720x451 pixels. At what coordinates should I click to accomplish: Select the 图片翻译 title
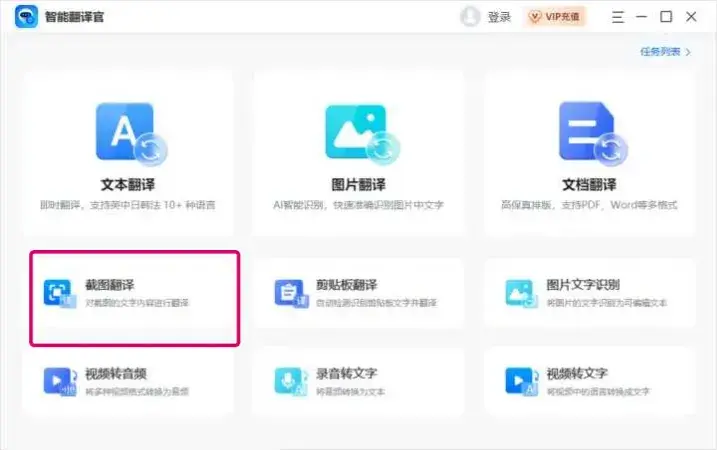point(359,185)
